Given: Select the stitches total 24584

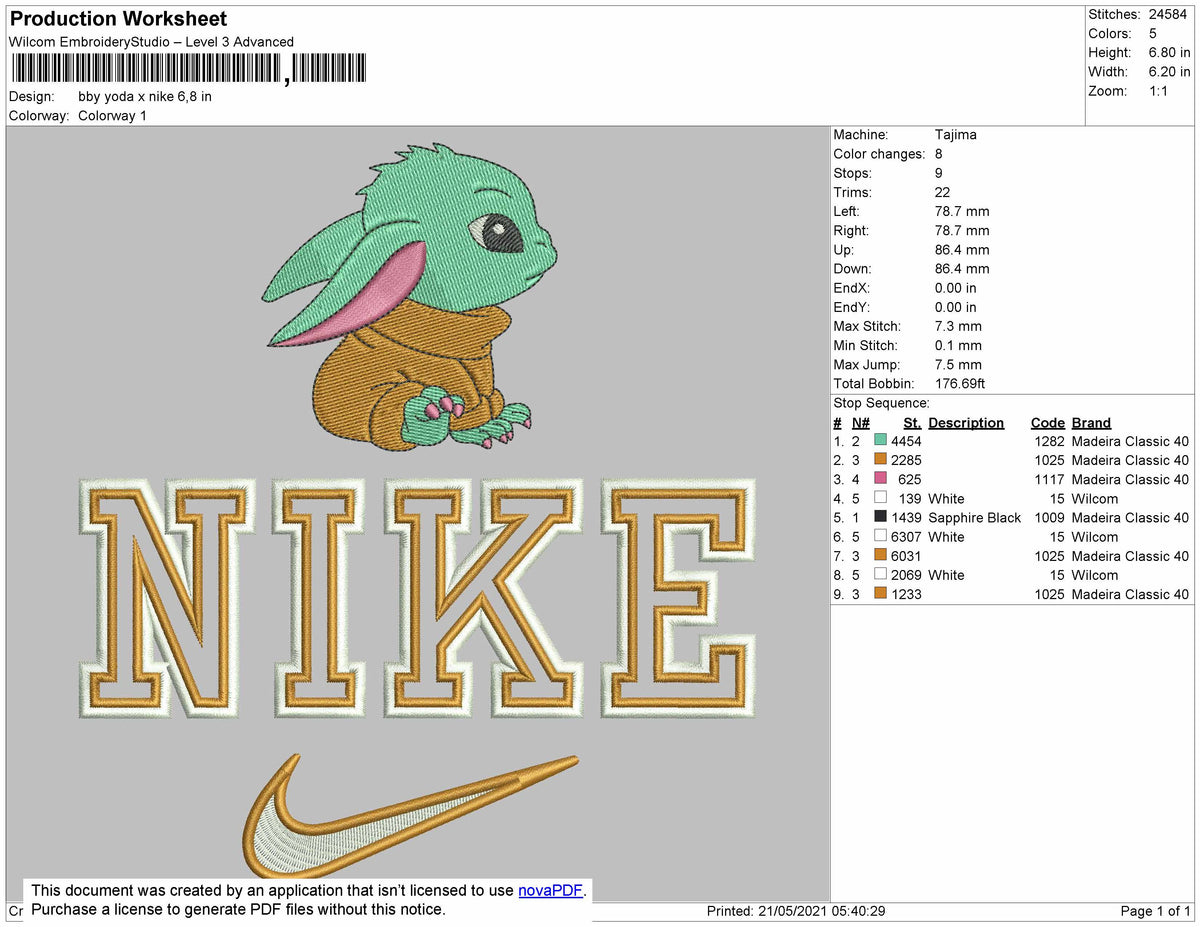Looking at the screenshot, I should coord(1167,14).
